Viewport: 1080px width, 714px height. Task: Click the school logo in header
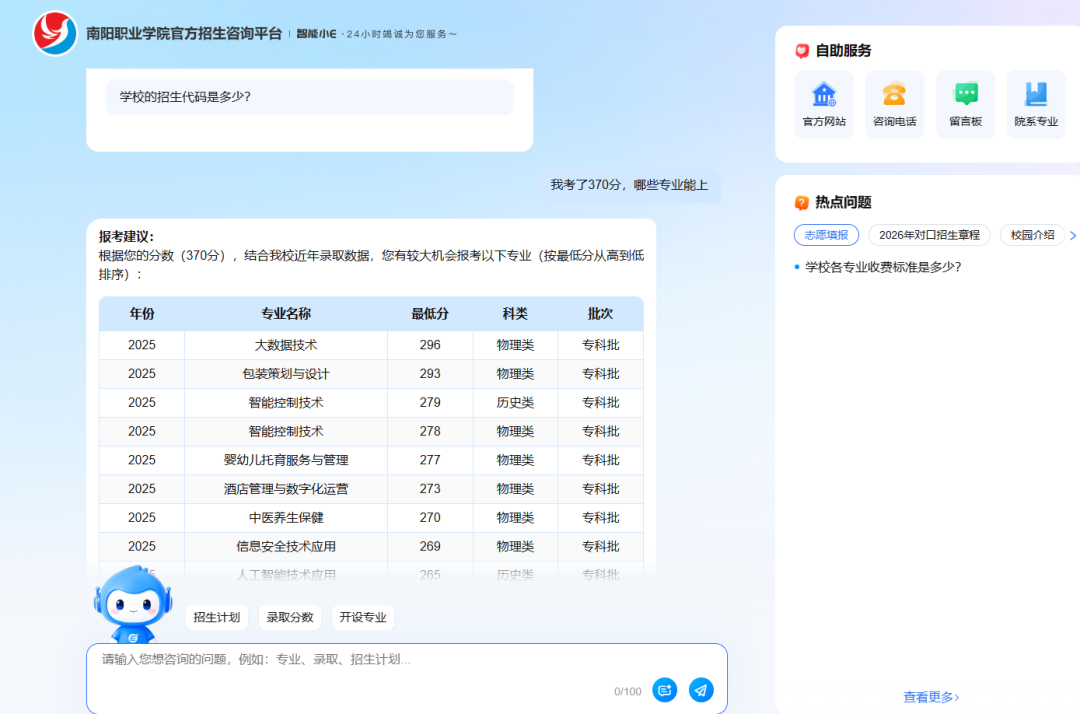(55, 33)
